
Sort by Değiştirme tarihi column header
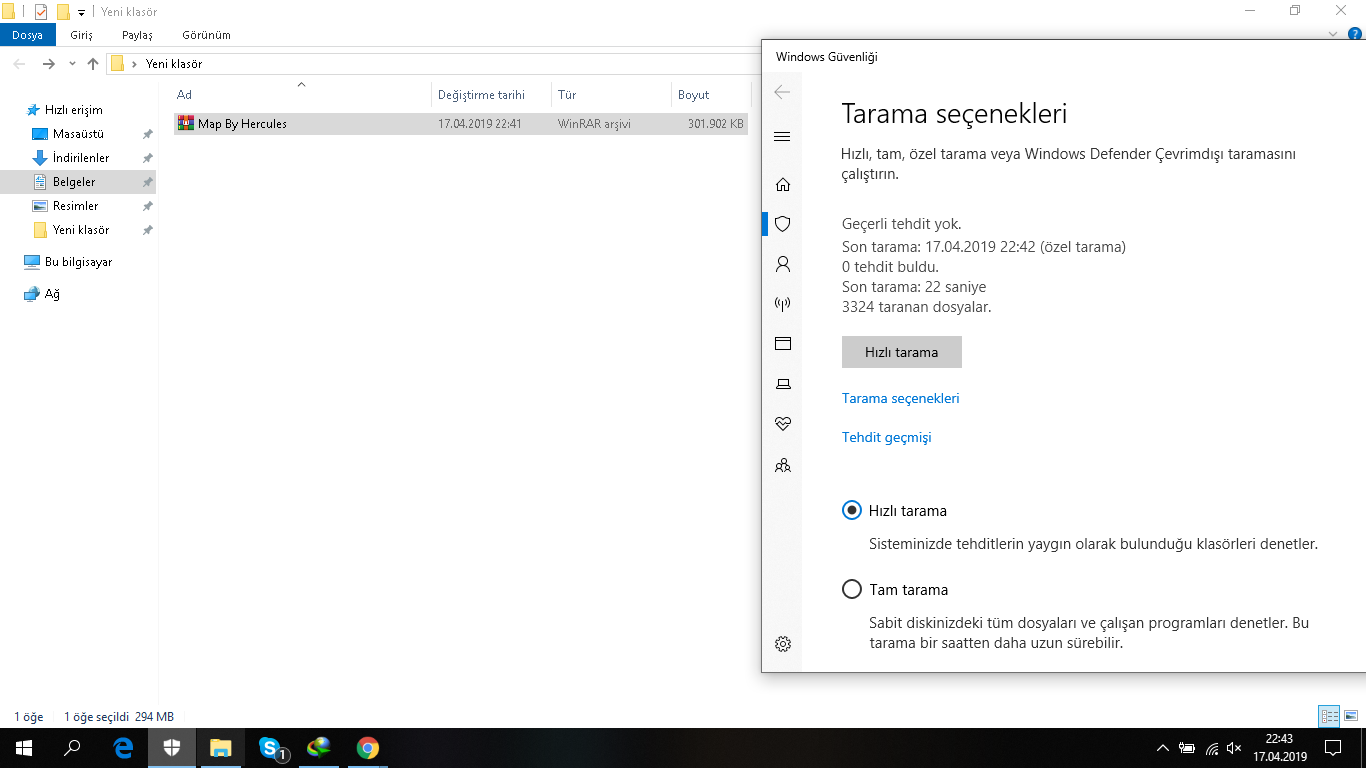tap(492, 95)
